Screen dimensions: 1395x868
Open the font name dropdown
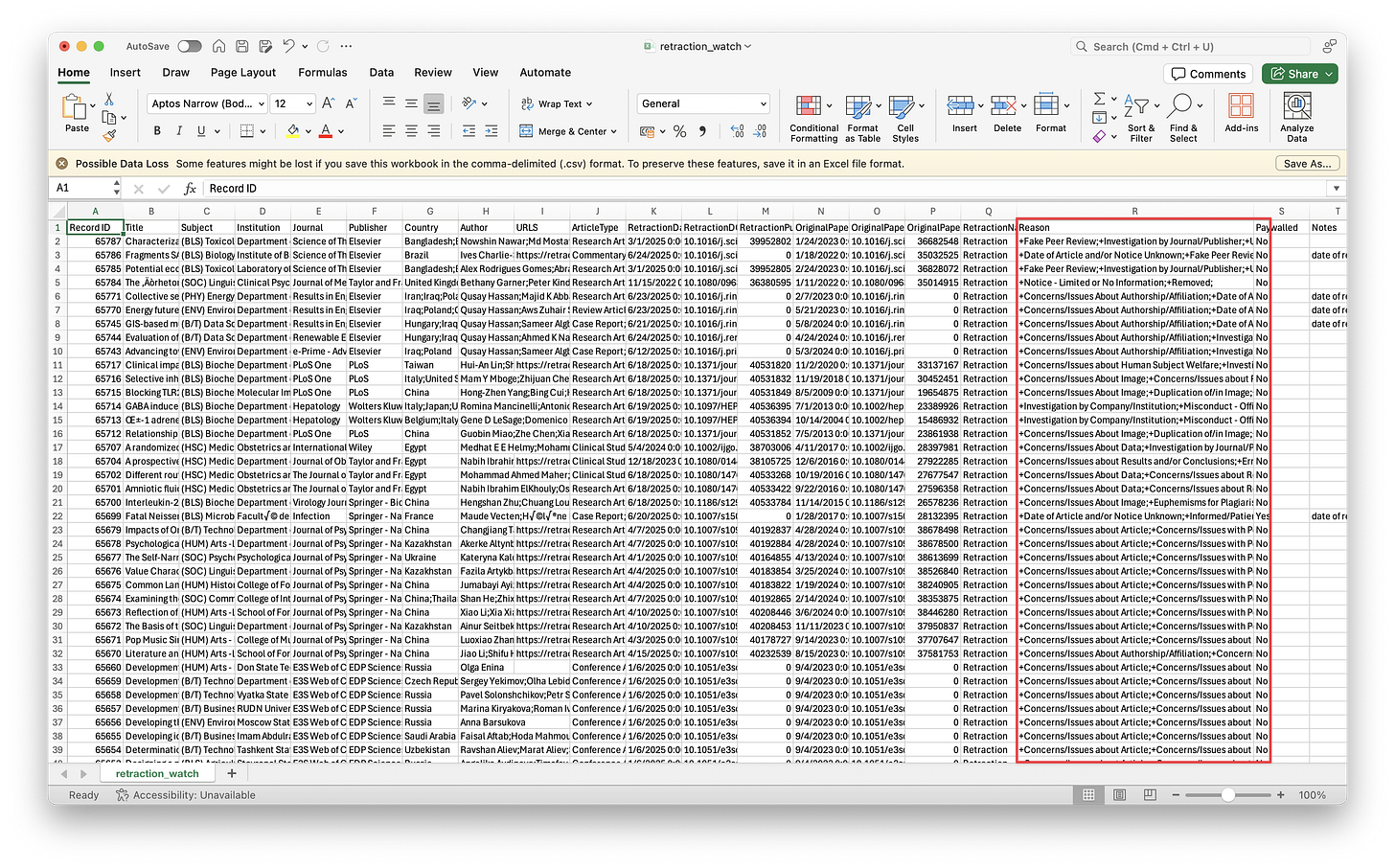[x=261, y=103]
